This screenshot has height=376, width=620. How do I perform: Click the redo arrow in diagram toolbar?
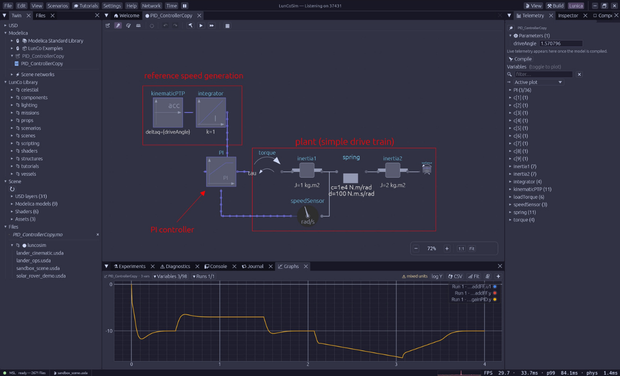[175, 26]
